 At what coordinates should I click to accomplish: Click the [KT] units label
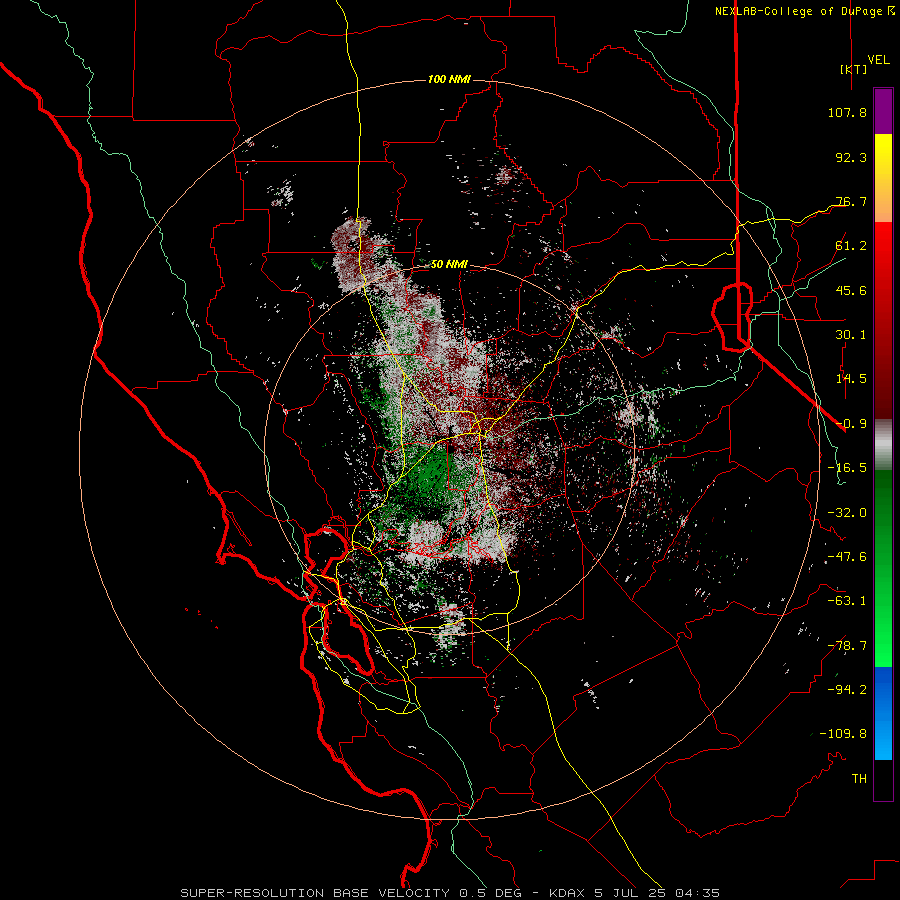pyautogui.click(x=853, y=69)
